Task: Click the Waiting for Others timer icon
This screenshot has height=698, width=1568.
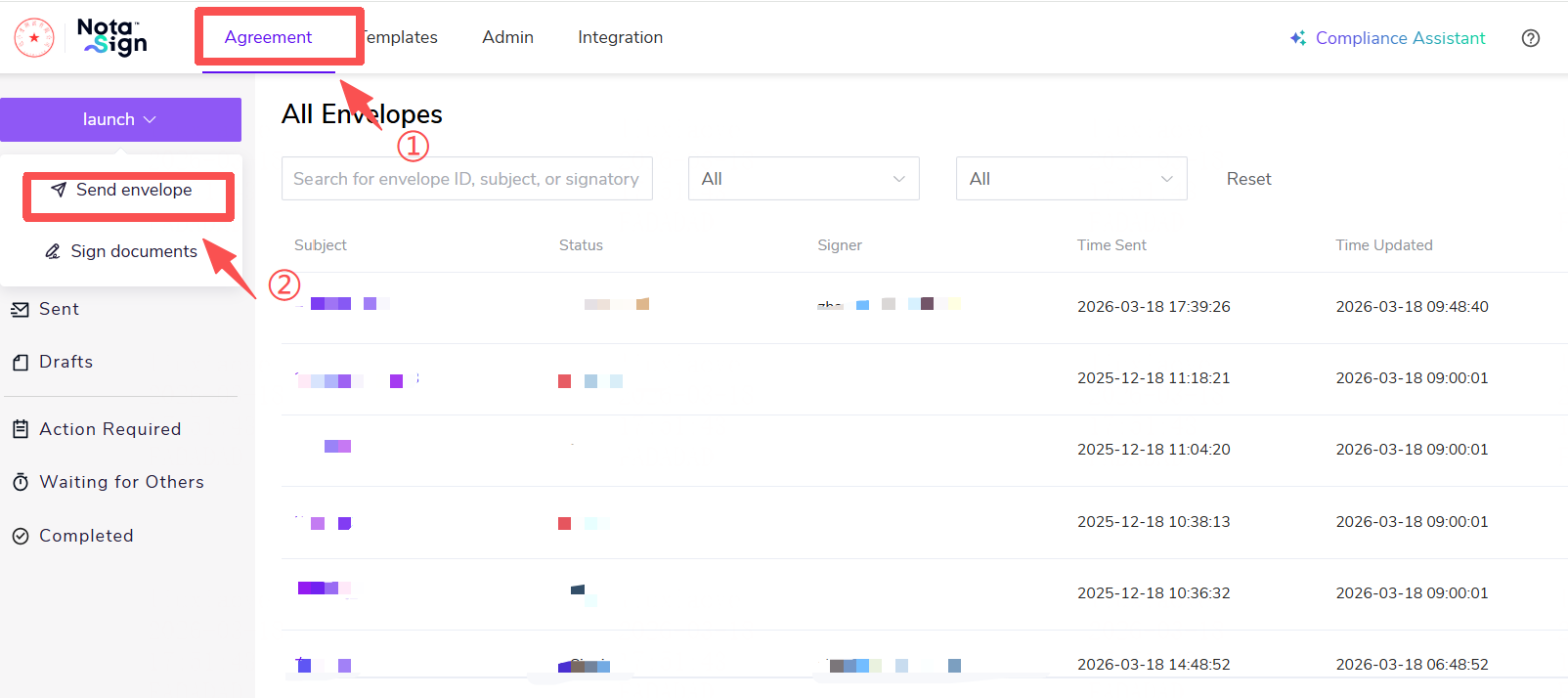Action: (20, 482)
